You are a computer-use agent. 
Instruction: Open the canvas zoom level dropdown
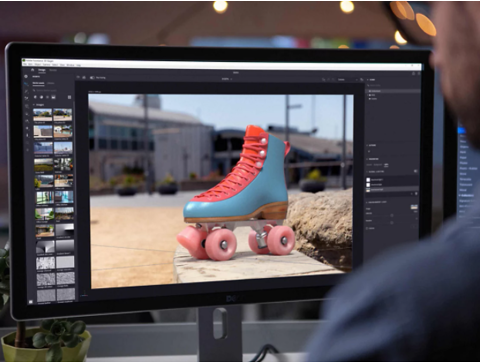tap(227, 79)
